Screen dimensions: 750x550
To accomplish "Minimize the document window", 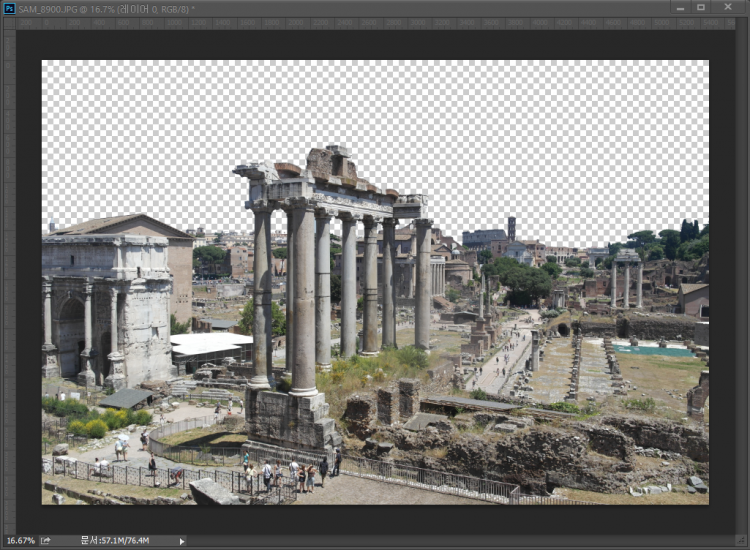I will [679, 8].
